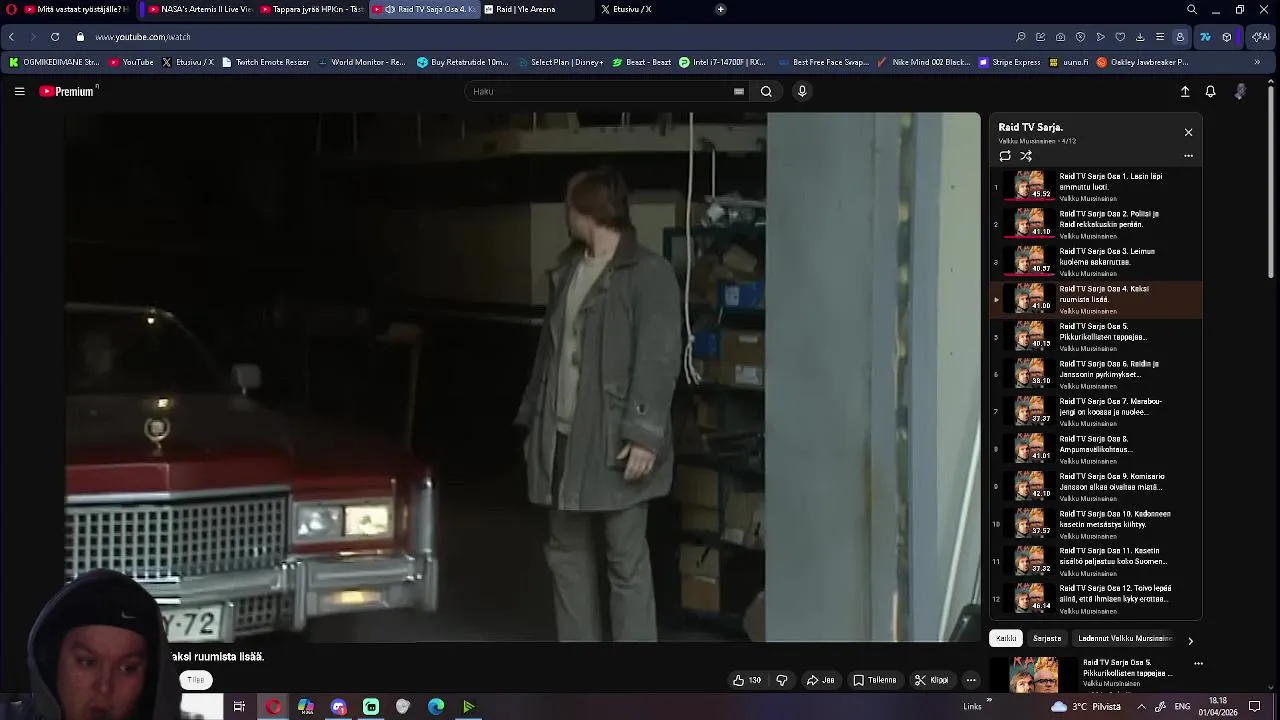This screenshot has height=720, width=1280.
Task: Open weather widget 3°C Pilvistä
Action: (x=1086, y=706)
